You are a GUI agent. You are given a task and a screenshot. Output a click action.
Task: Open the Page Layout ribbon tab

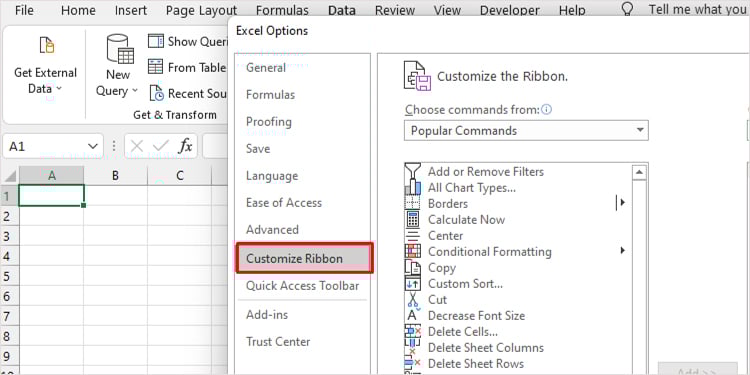click(201, 10)
